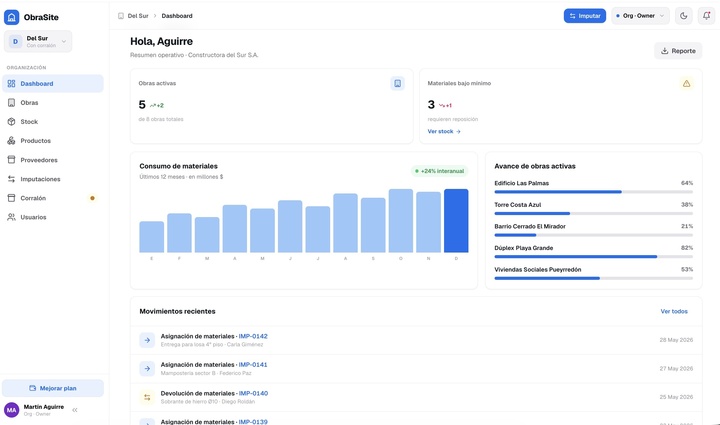This screenshot has height=425, width=720.
Task: Click the Del Sur breadcrumb
Action: pos(138,16)
